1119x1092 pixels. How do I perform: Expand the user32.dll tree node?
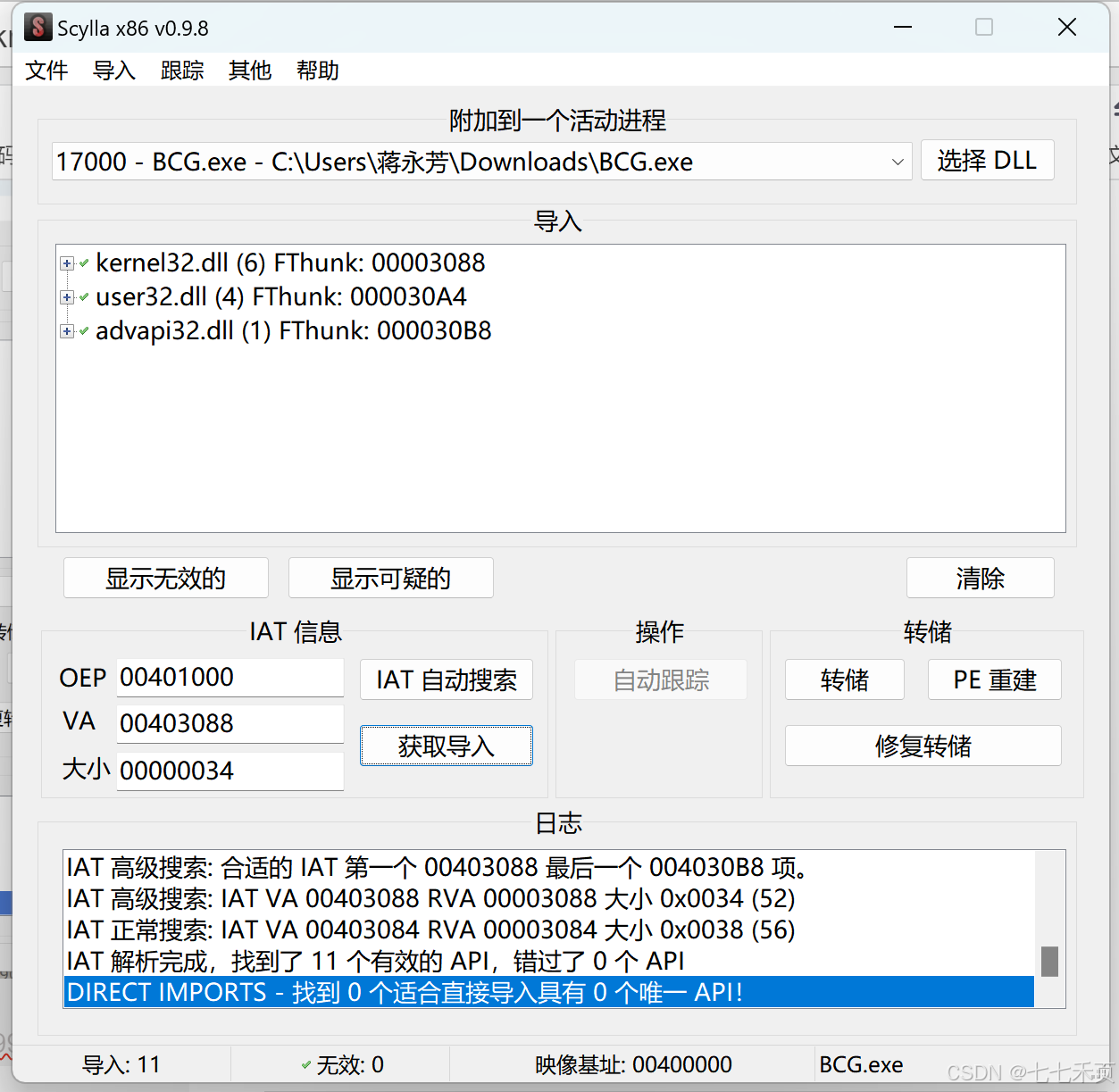pyautogui.click(x=67, y=297)
